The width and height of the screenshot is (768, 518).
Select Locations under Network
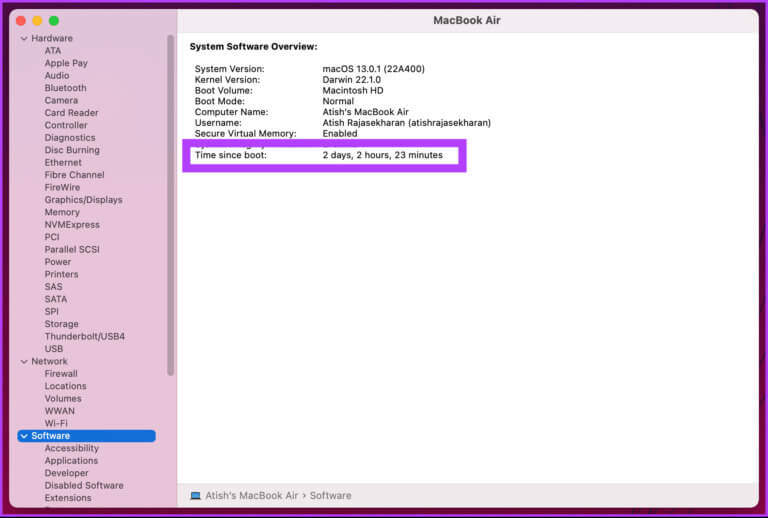tap(66, 386)
